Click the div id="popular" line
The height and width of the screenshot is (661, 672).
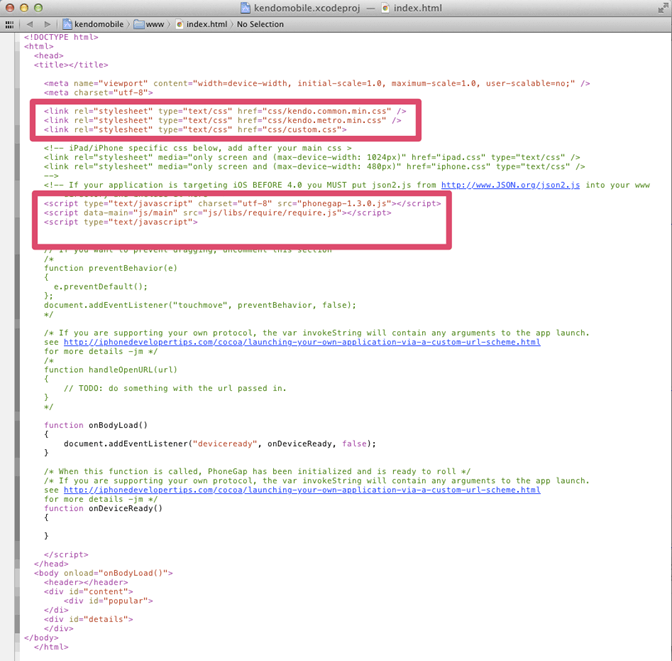[108, 601]
